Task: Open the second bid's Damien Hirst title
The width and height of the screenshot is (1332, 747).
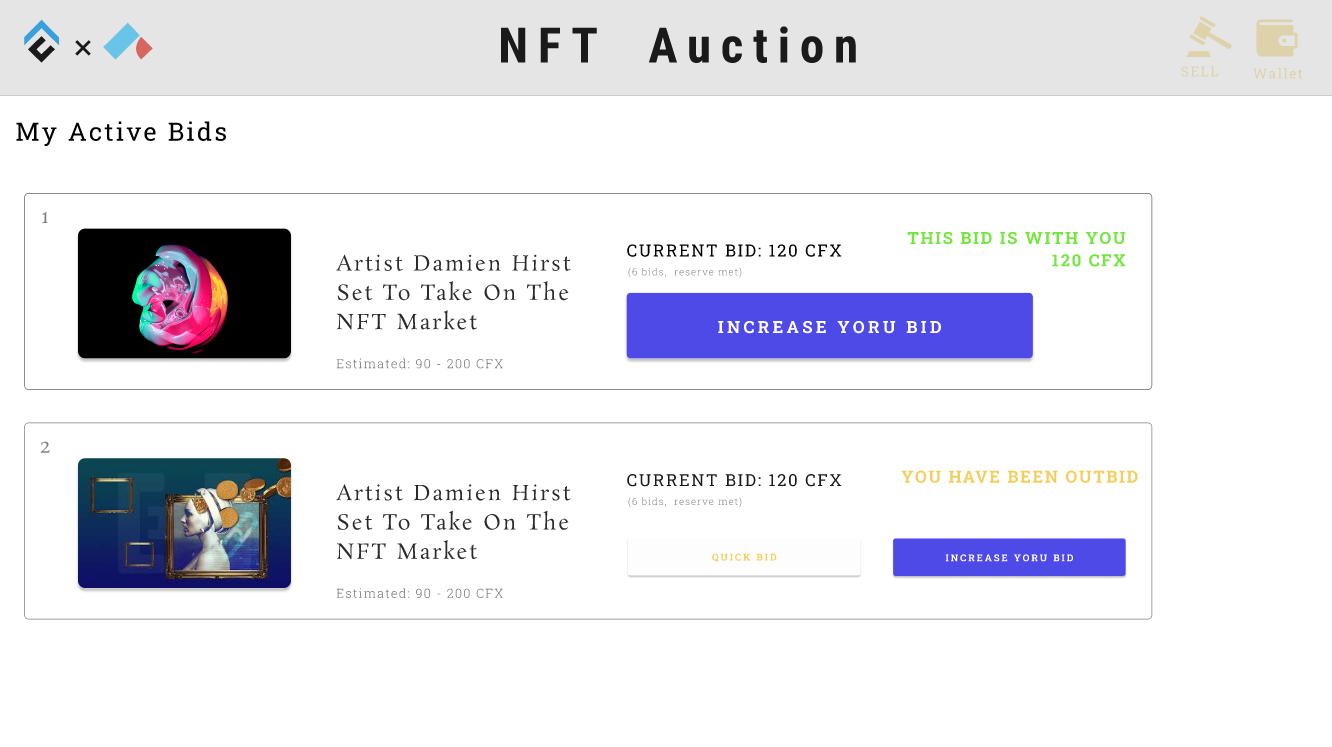Action: point(454,522)
